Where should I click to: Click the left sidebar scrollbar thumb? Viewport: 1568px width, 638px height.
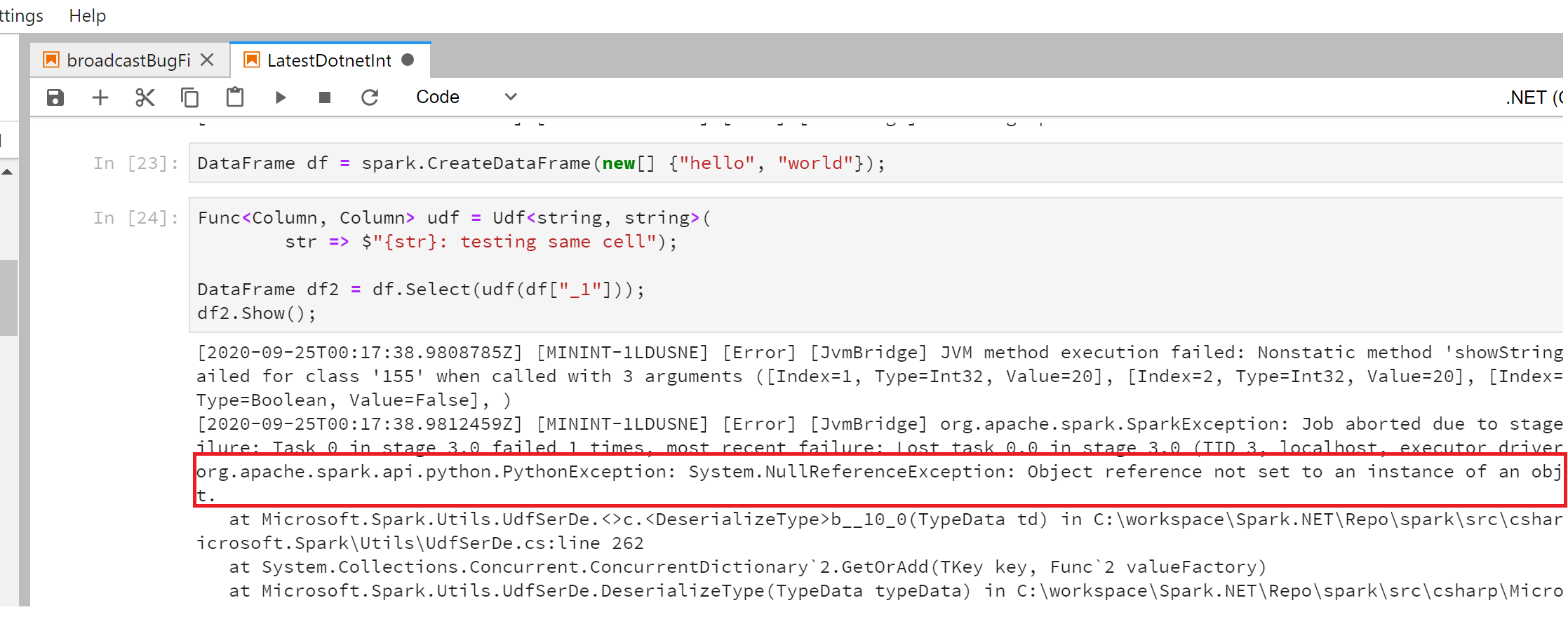pyautogui.click(x=8, y=298)
